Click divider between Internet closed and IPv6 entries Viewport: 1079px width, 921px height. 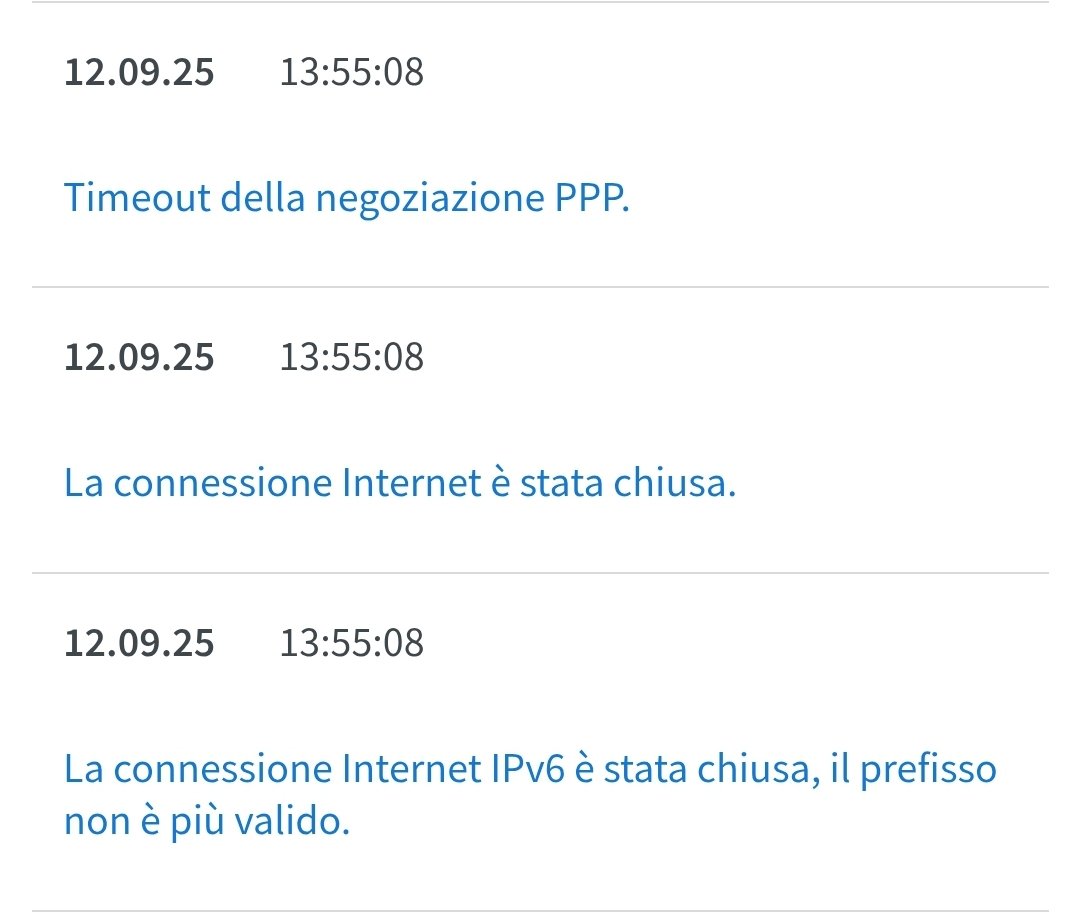click(x=540, y=573)
